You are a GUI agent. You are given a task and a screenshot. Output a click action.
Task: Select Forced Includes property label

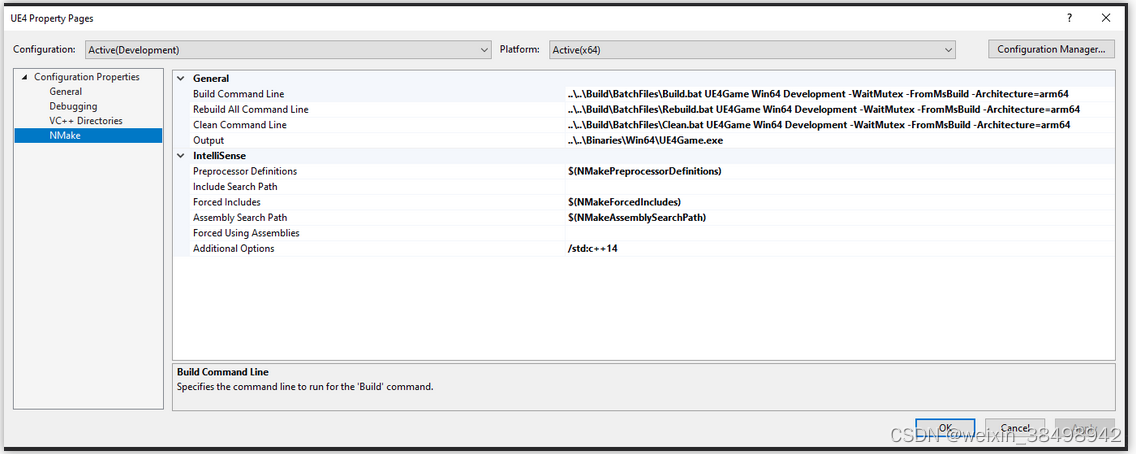(x=226, y=202)
